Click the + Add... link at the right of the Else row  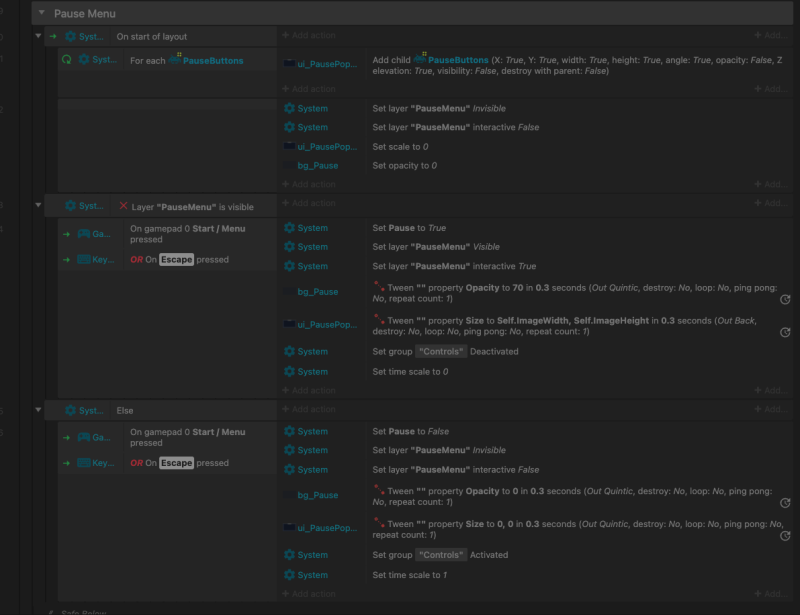pos(771,409)
